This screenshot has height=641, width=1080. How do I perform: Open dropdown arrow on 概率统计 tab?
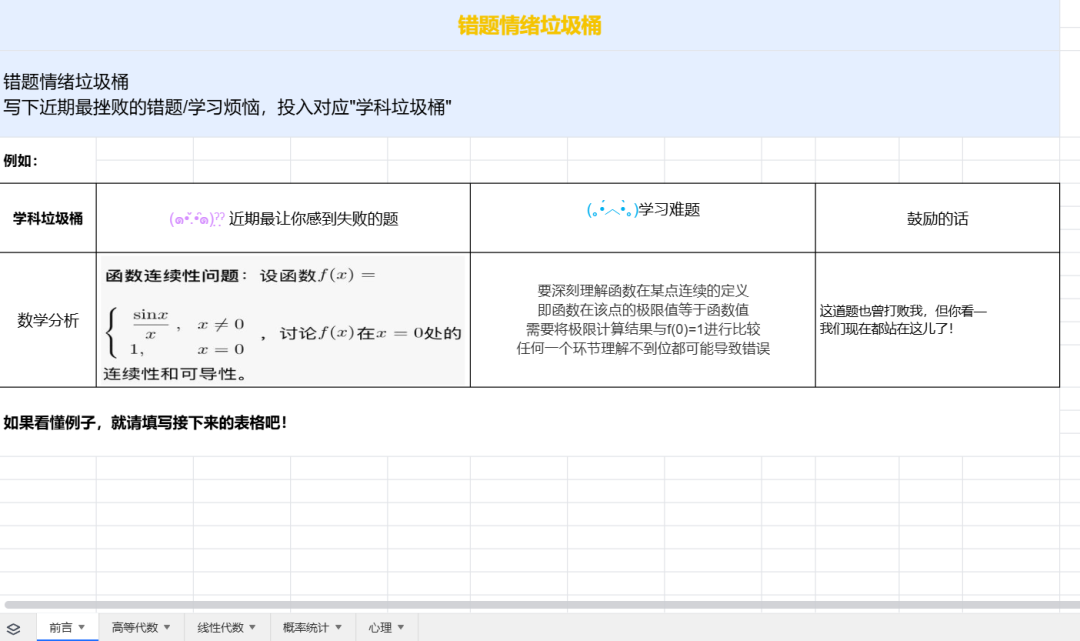pyautogui.click(x=338, y=628)
